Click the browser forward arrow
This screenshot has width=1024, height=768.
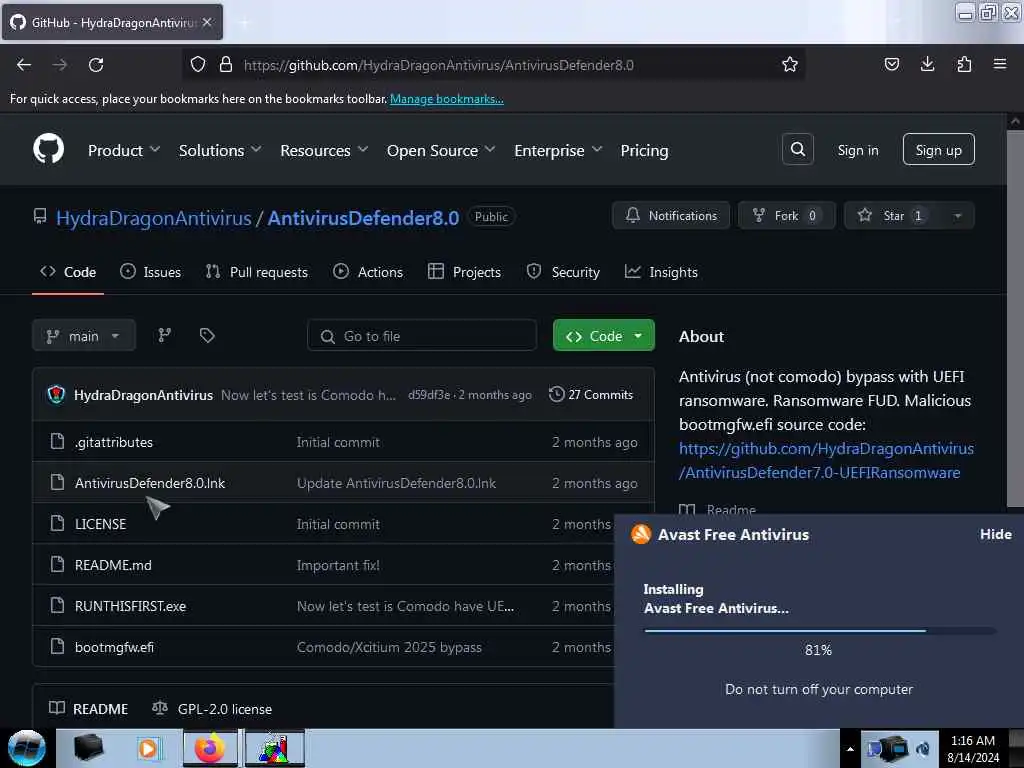coord(60,65)
